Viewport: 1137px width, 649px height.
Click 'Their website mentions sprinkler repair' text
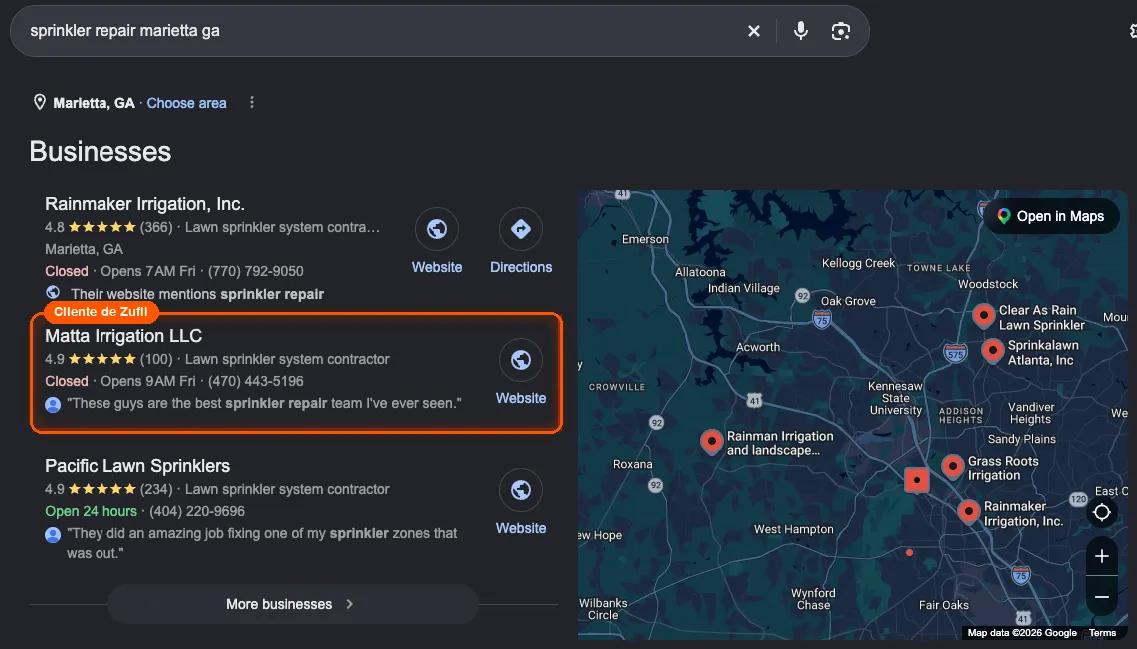click(x=197, y=294)
